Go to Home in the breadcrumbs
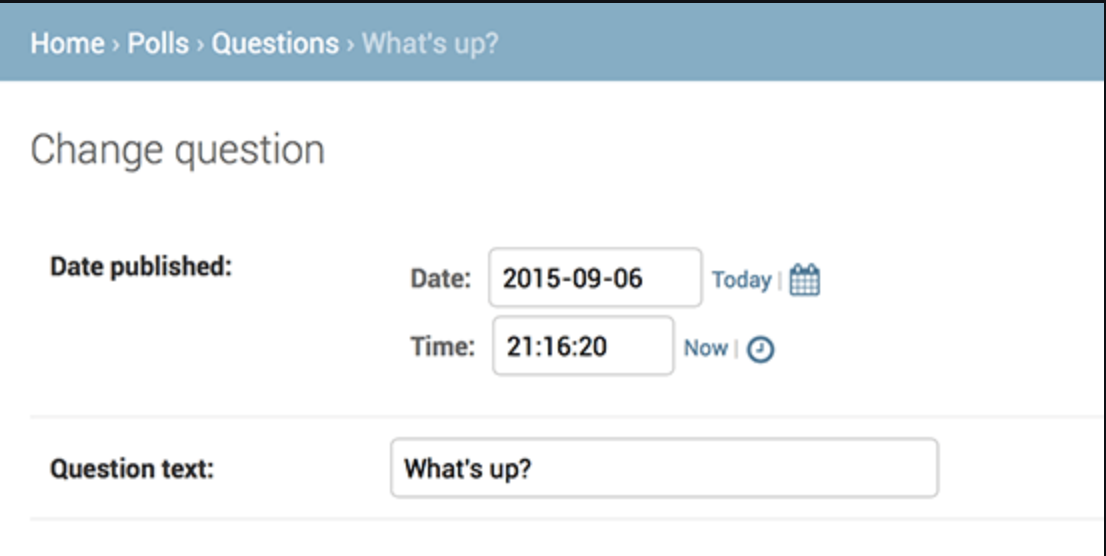Screen dimensions: 1106x556 [67, 44]
